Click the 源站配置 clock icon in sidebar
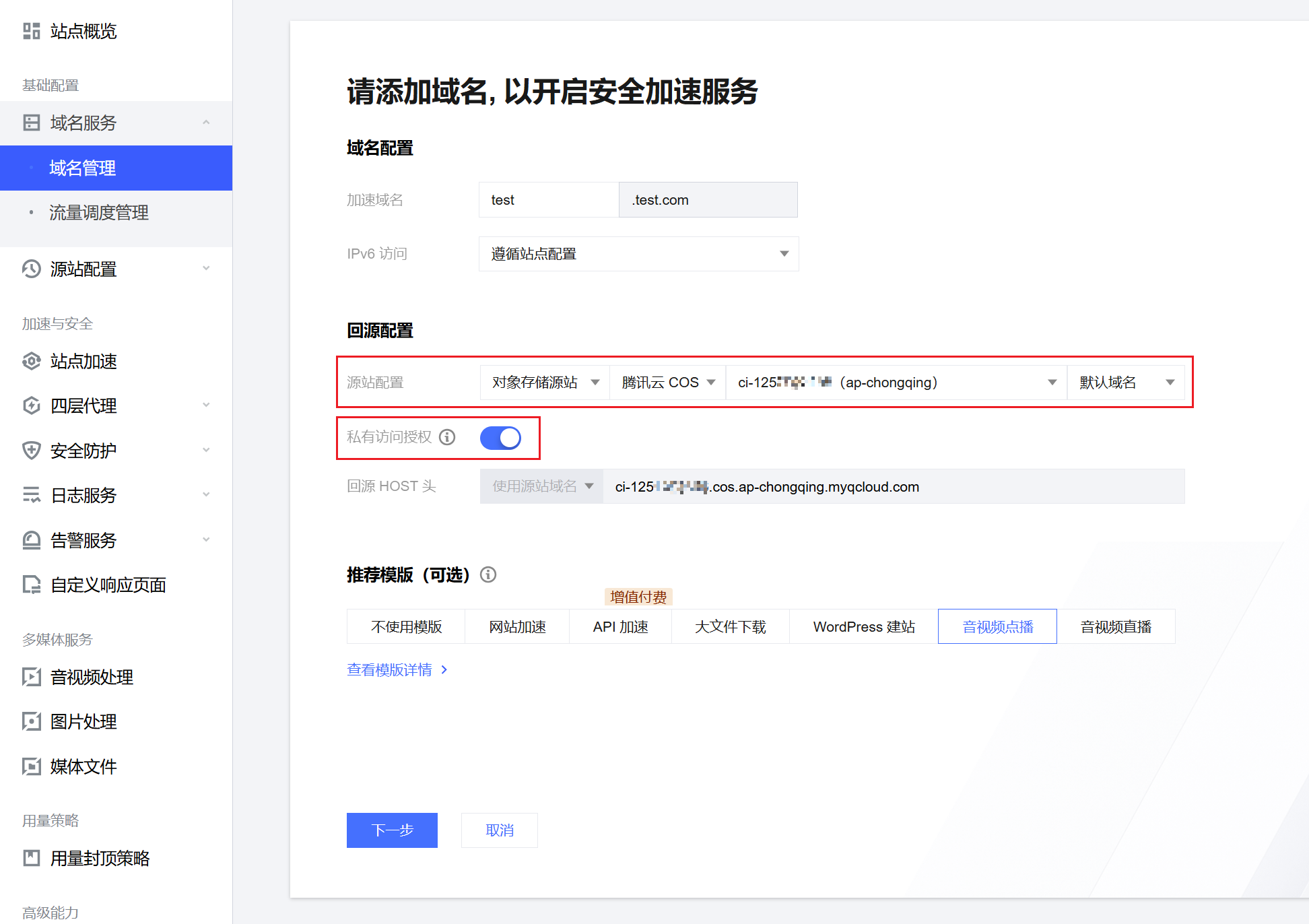Viewport: 1309px width, 924px height. pyautogui.click(x=31, y=269)
